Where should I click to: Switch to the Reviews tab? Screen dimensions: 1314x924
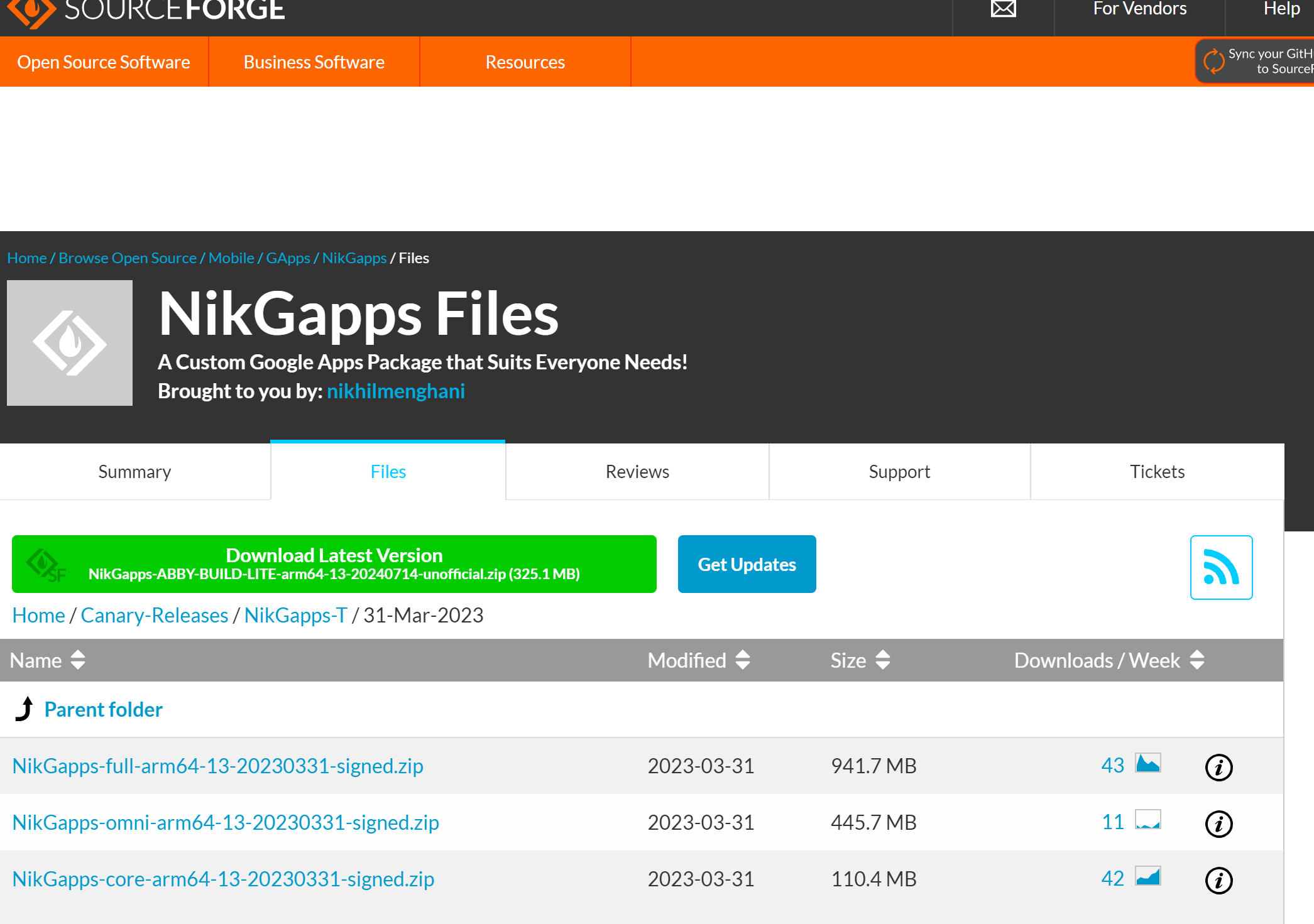point(637,472)
